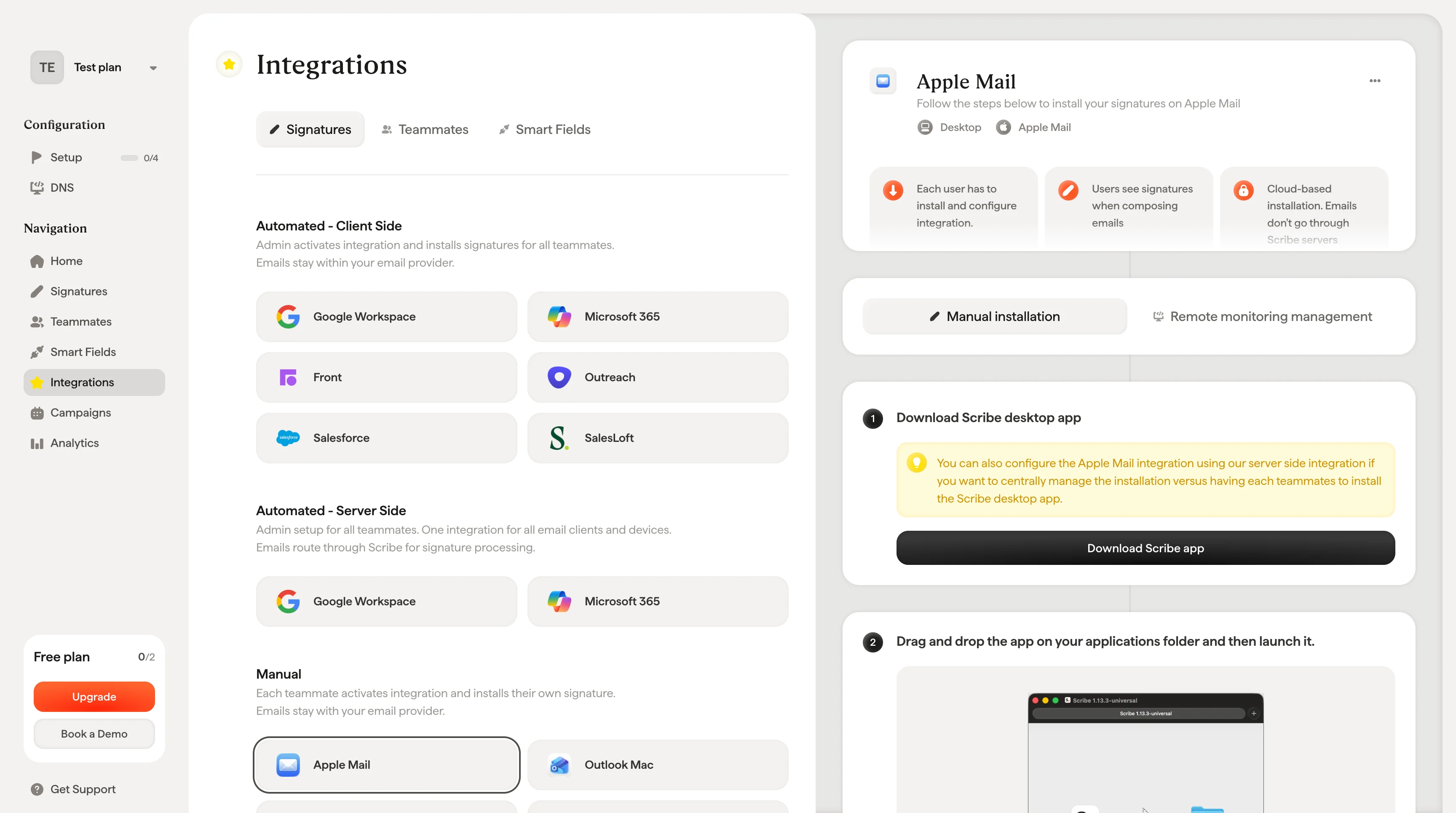Viewport: 1456px width, 813px height.
Task: Click the Scribe installer window thumbnail
Action: 1146,754
